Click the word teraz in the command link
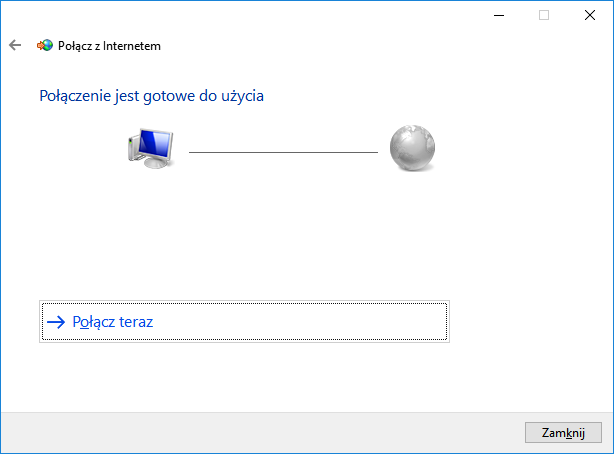This screenshot has width=614, height=454. 133,322
